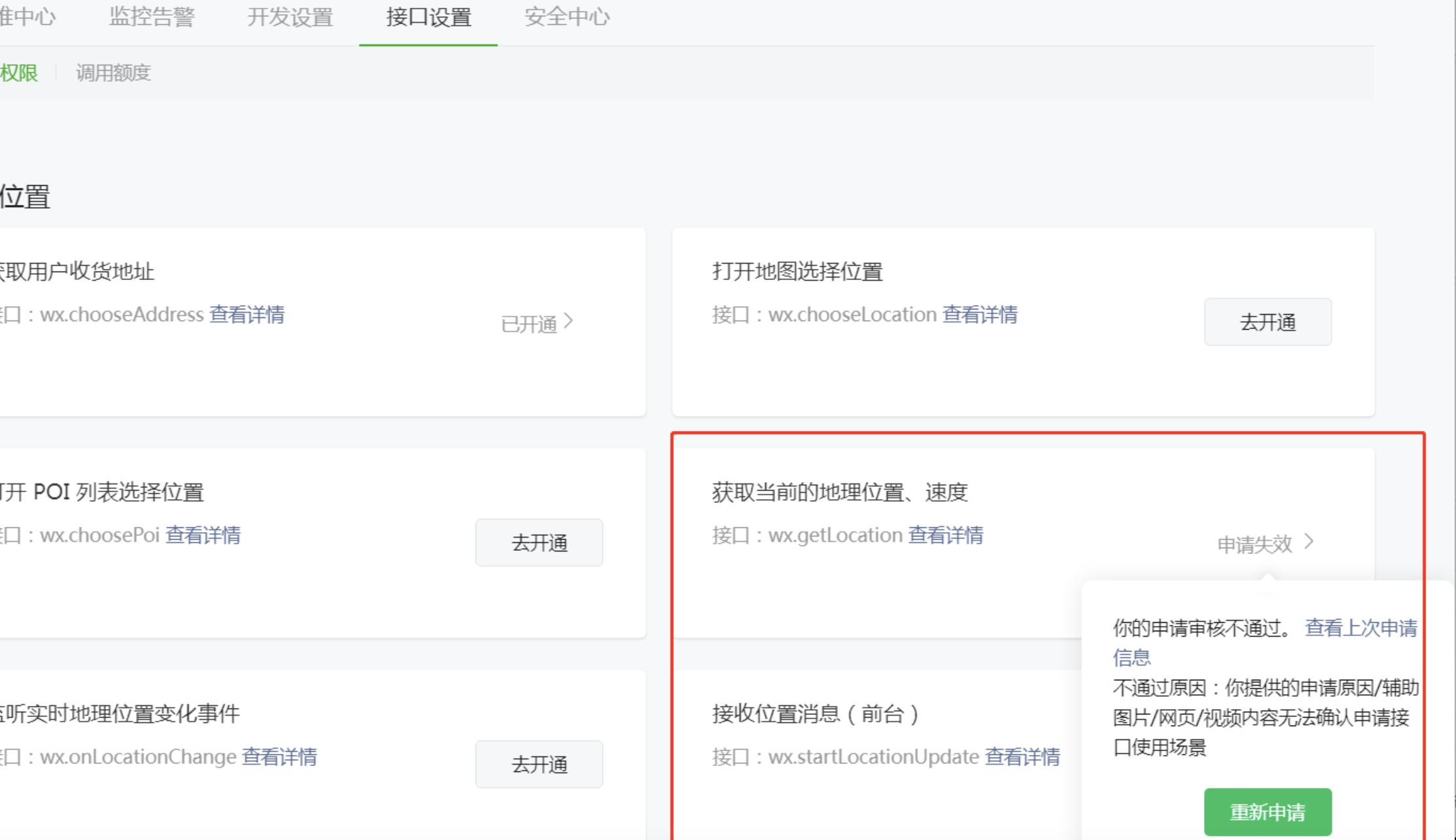
Task: Open 查看详情 link for wx.onLocationChange
Action: point(279,757)
